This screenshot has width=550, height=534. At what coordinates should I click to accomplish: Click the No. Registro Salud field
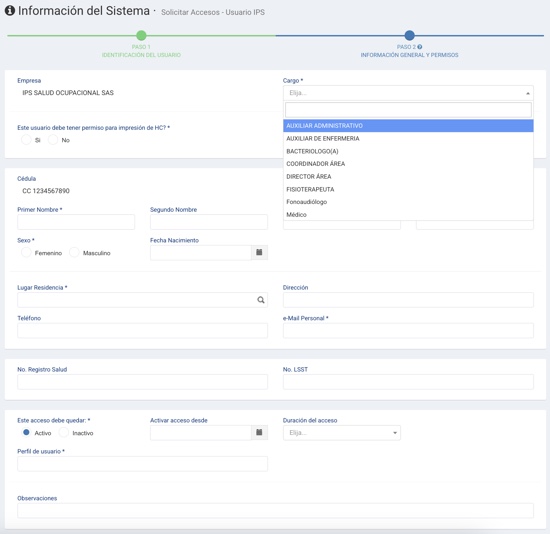142,382
